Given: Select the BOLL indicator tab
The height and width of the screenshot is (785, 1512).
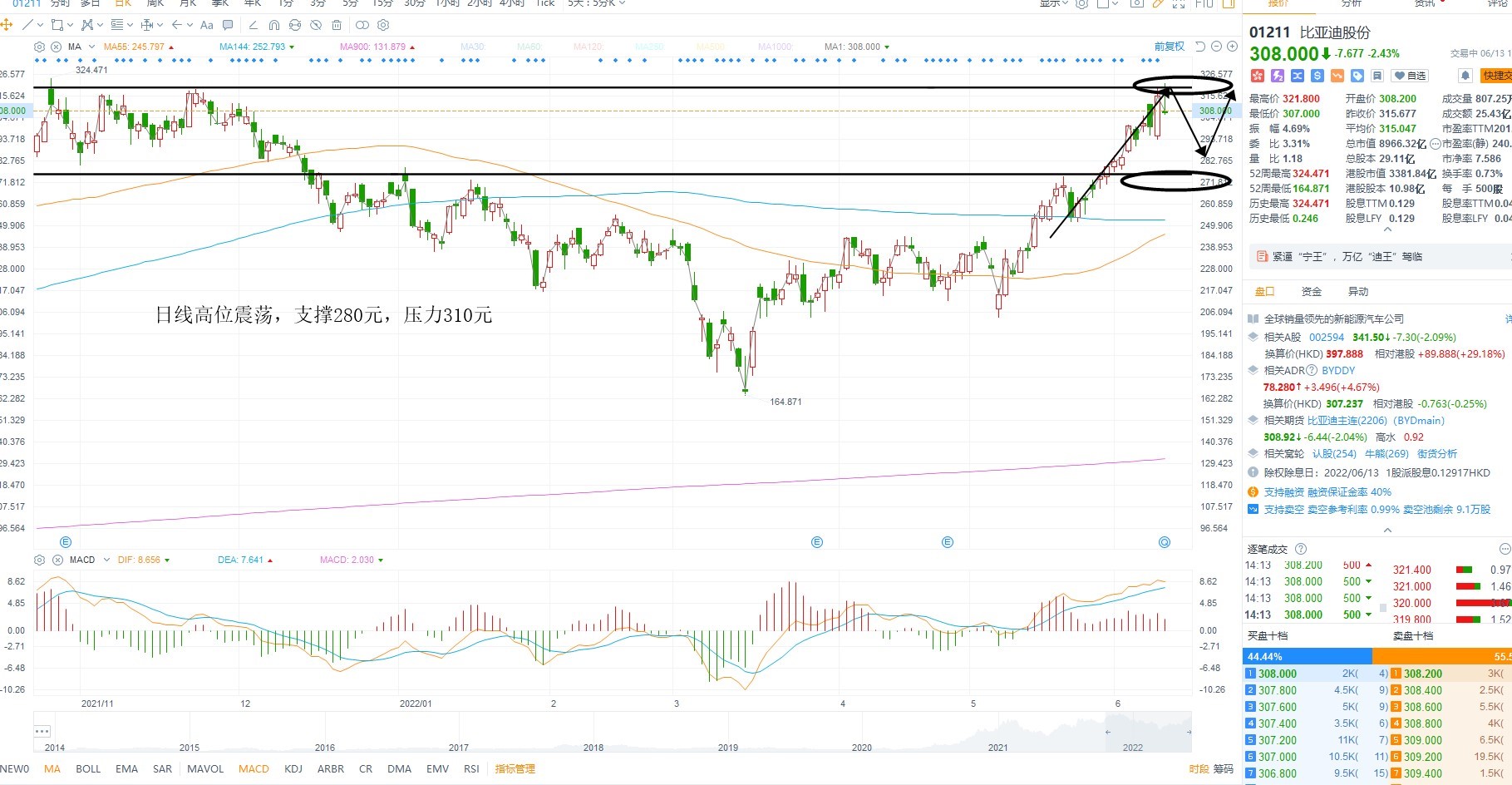Looking at the screenshot, I should pos(88,769).
